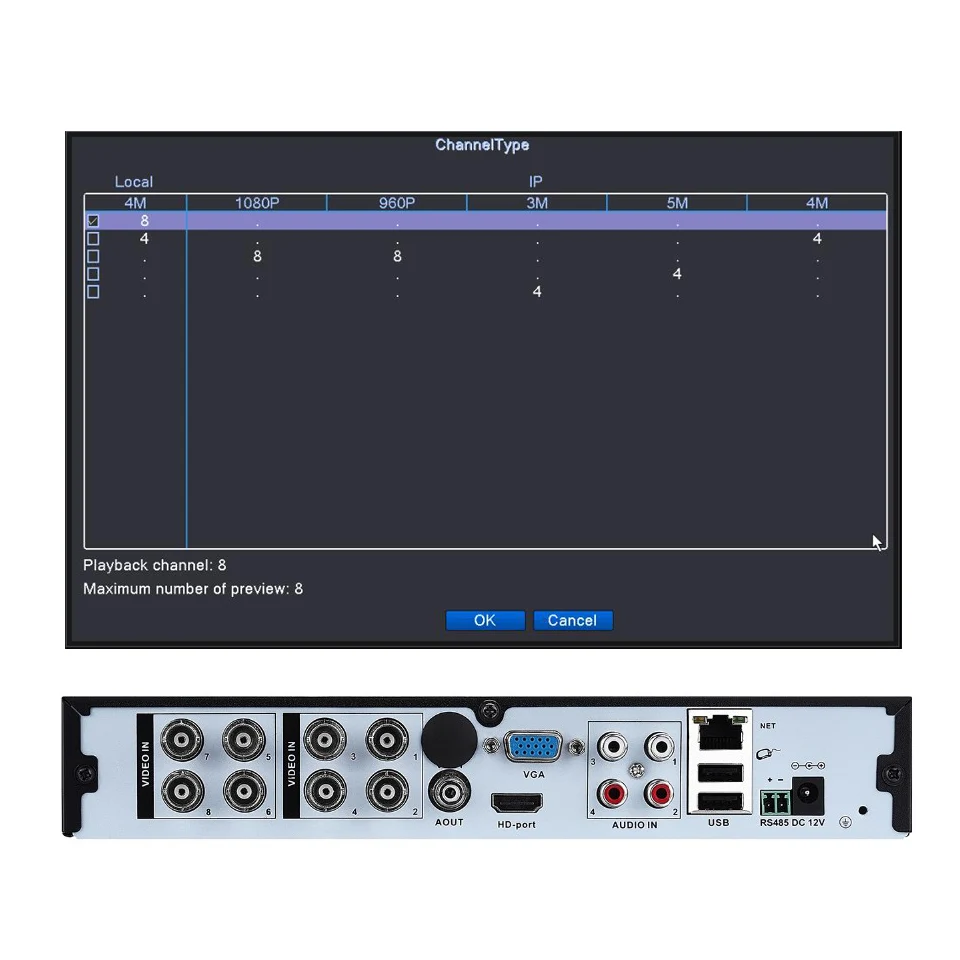960x960 pixels.
Task: Click the Local group label
Action: pyautogui.click(x=133, y=182)
